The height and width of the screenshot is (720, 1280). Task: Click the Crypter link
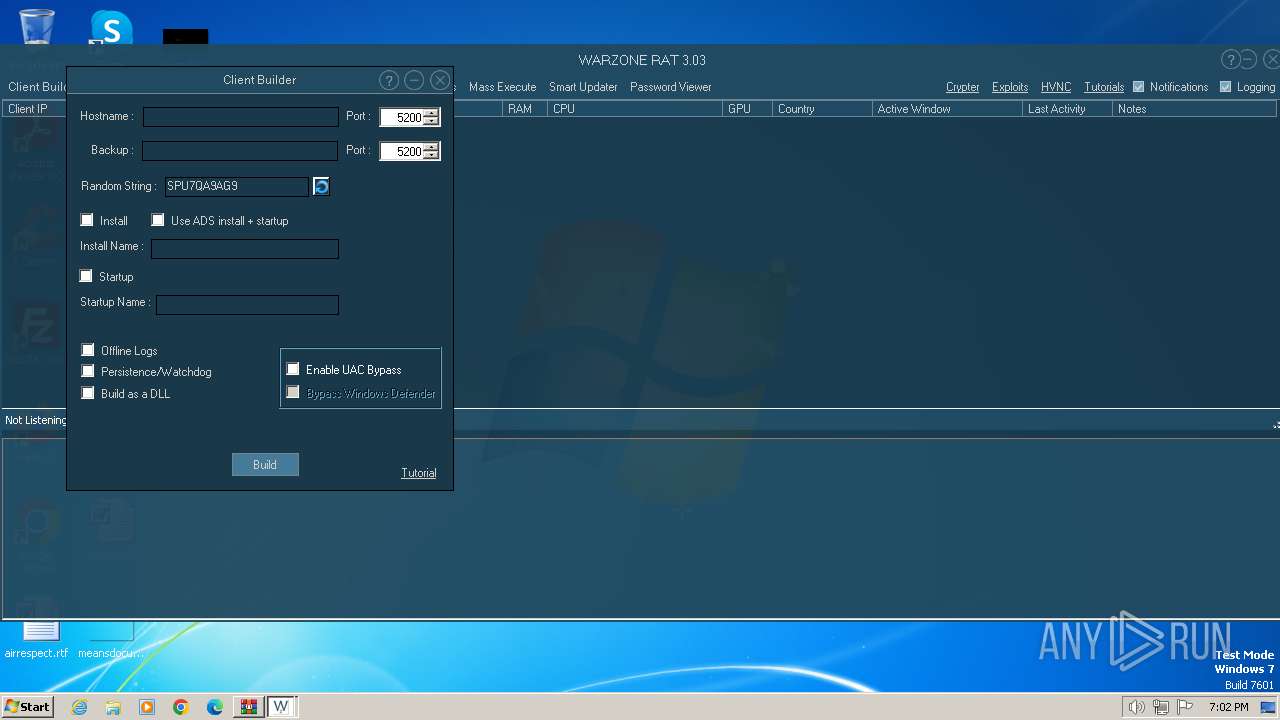tap(963, 87)
